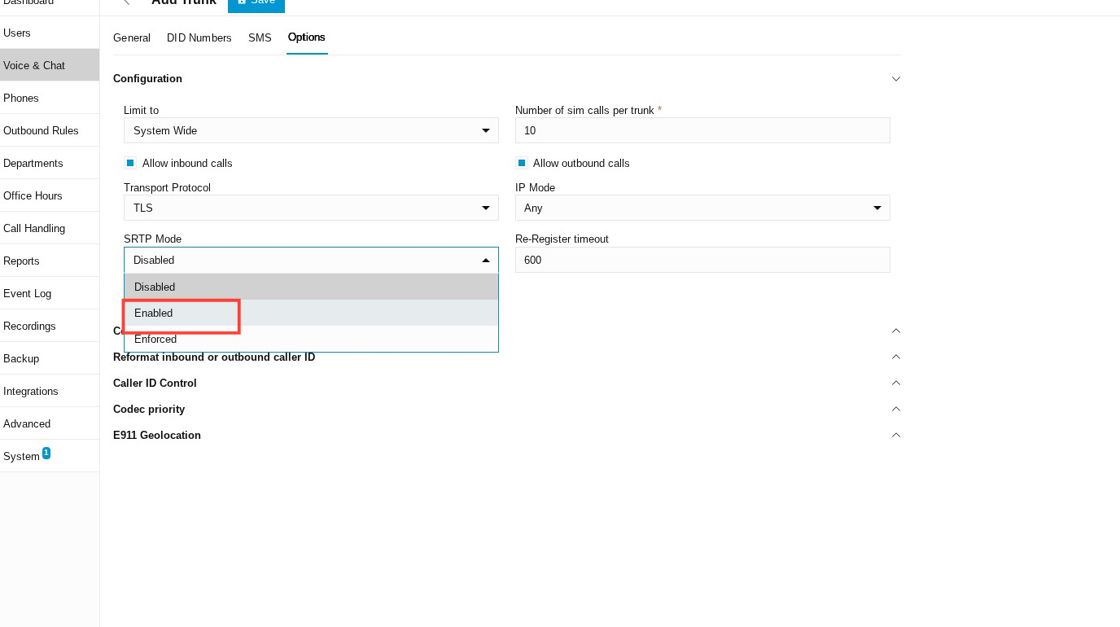
Task: Open Backup in sidebar
Action: (49, 358)
